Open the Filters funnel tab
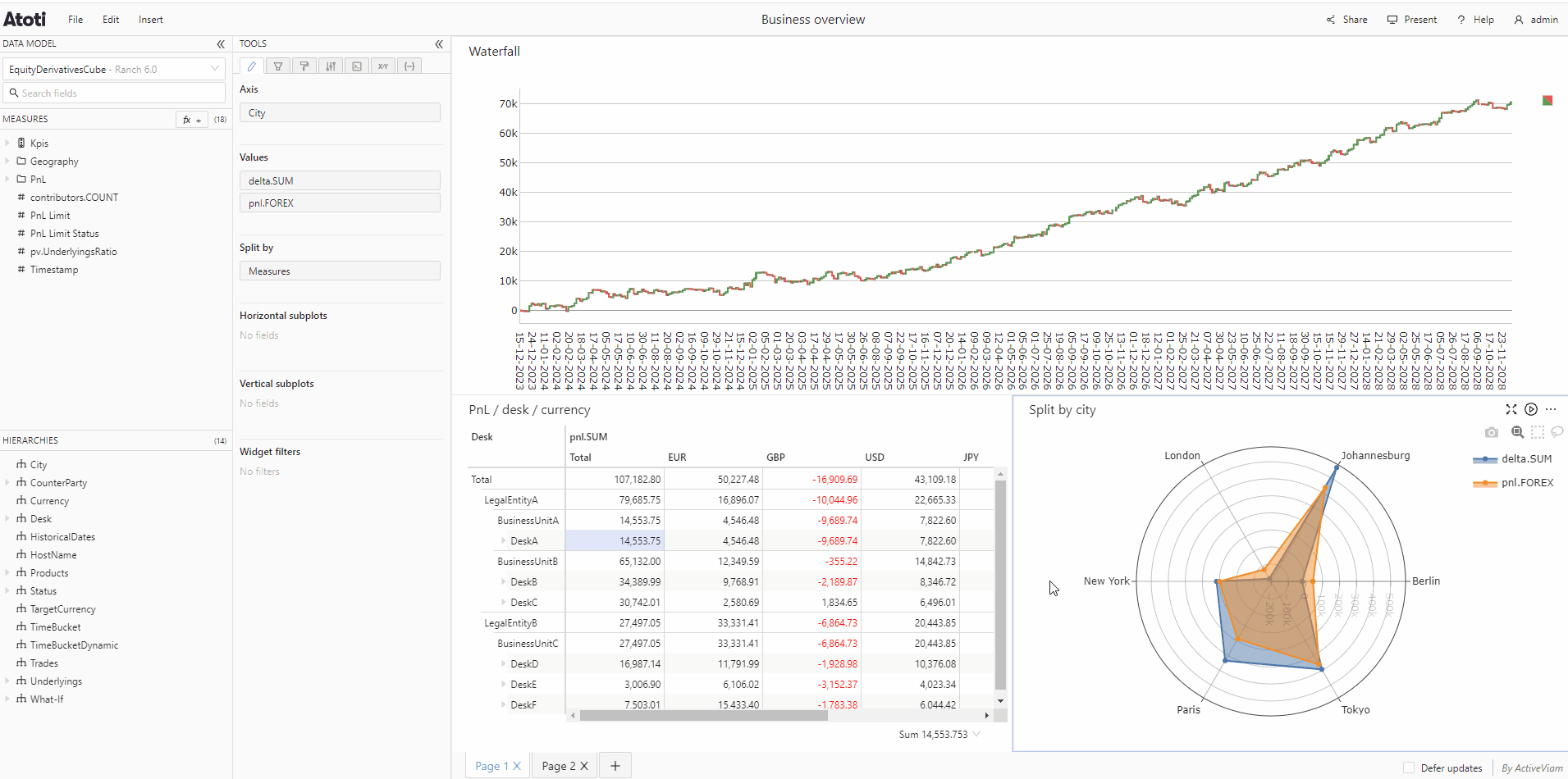Viewport: 1568px width, 779px height. click(278, 66)
